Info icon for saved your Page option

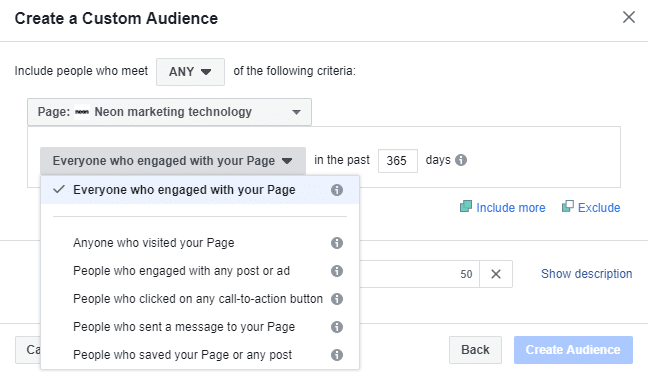tap(337, 355)
